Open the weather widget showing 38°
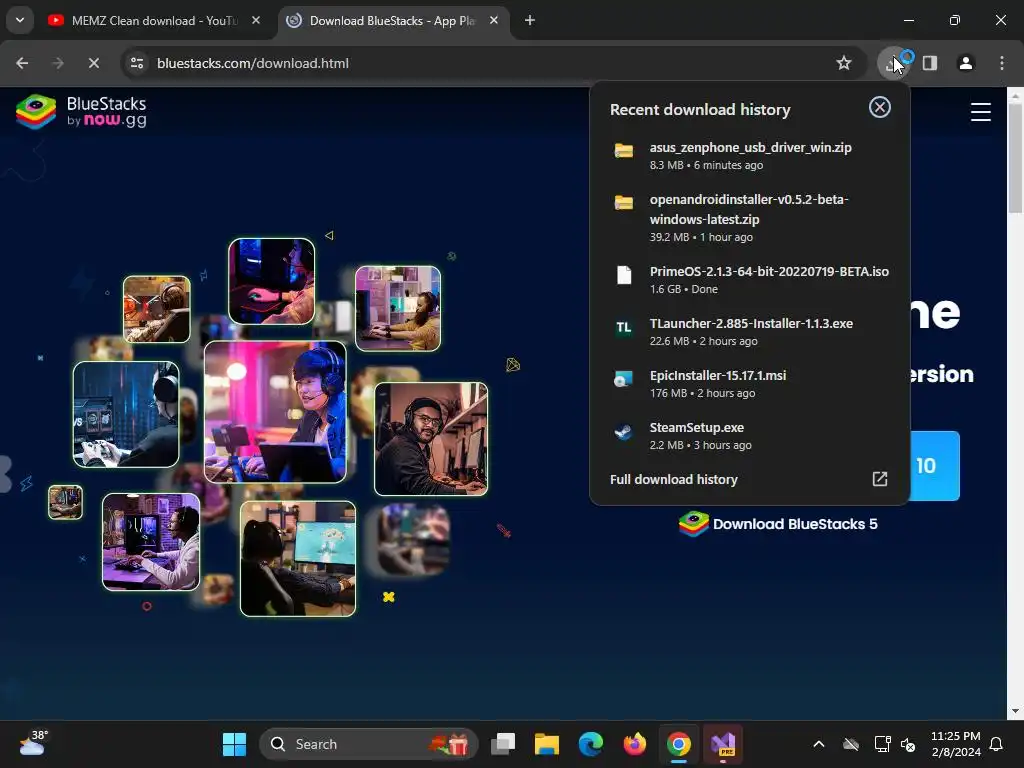This screenshot has width=1024, height=768. (x=33, y=744)
